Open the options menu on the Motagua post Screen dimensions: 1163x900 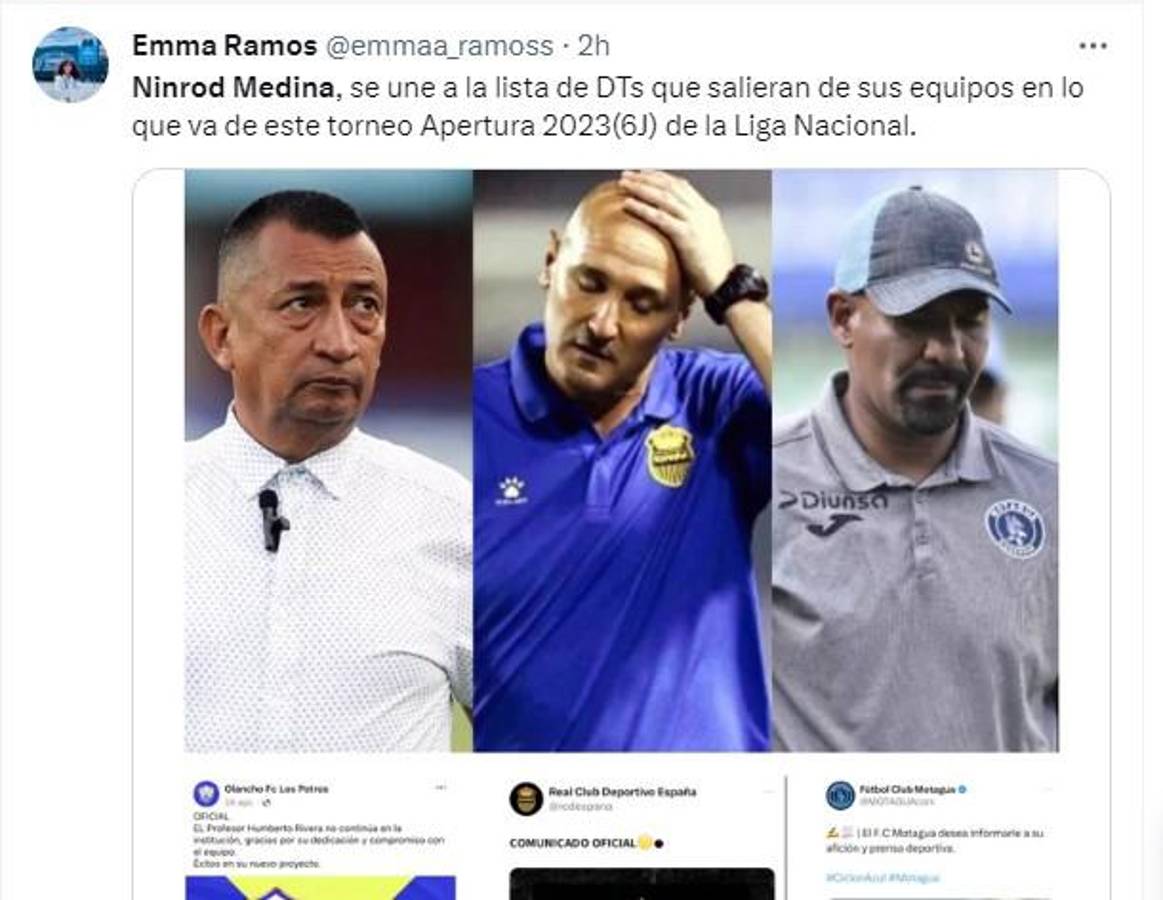[1049, 788]
